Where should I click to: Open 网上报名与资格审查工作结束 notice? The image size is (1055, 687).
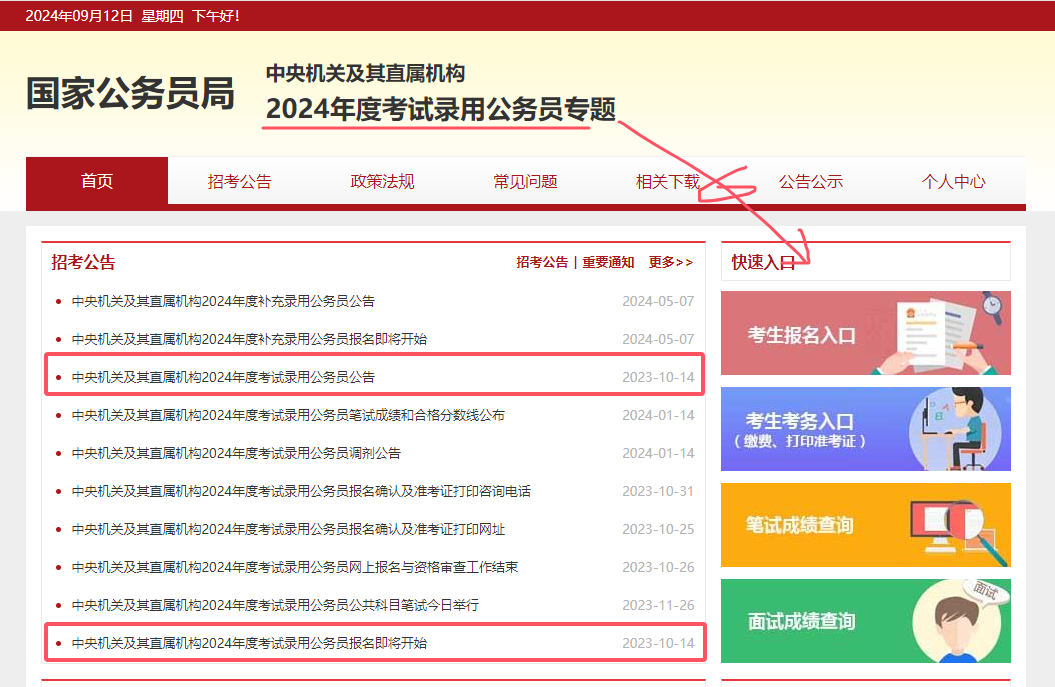tap(295, 567)
